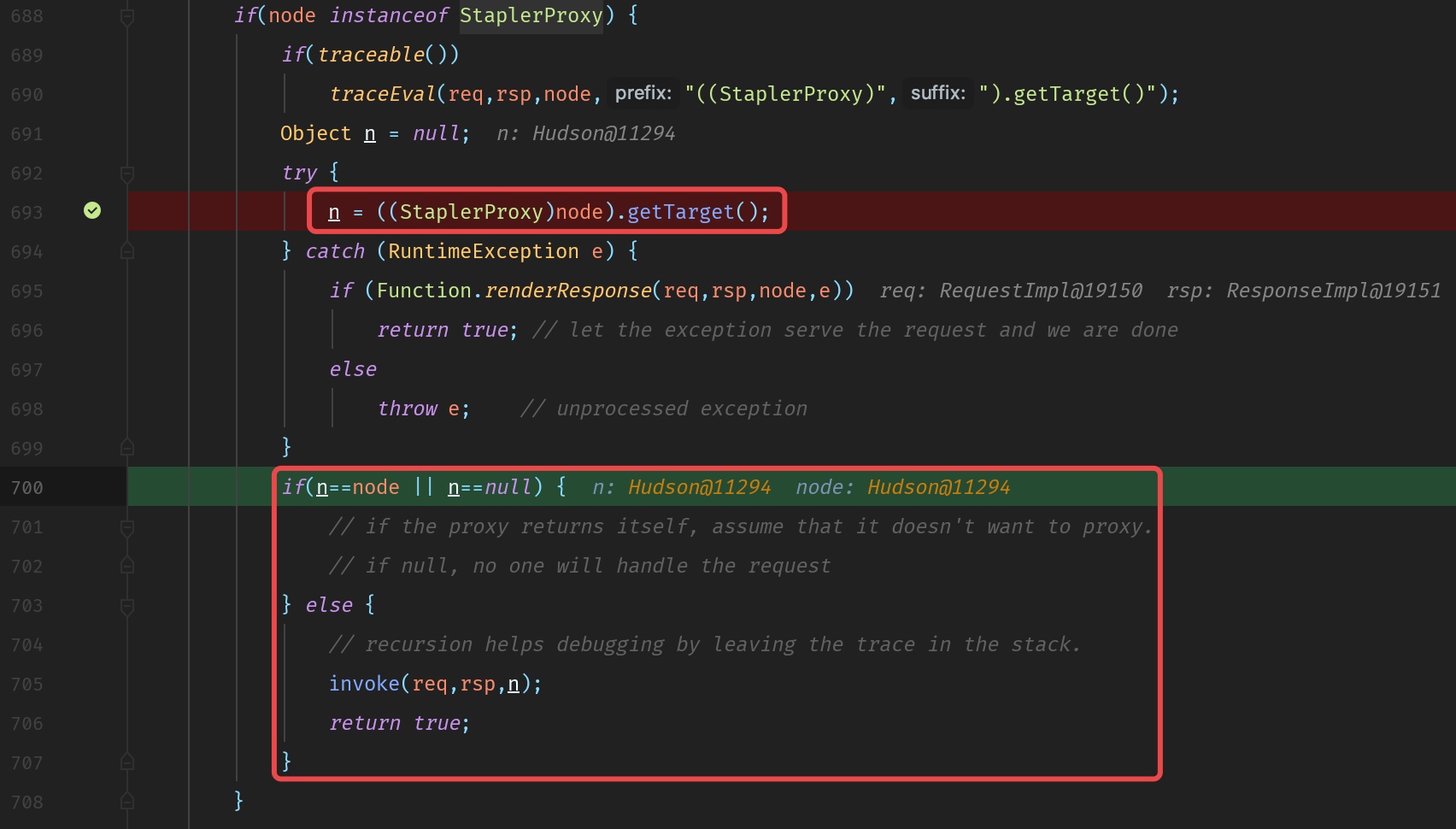Image resolution: width=1456 pixels, height=829 pixels.
Task: Click the Function class name on line 695
Action: tap(424, 291)
